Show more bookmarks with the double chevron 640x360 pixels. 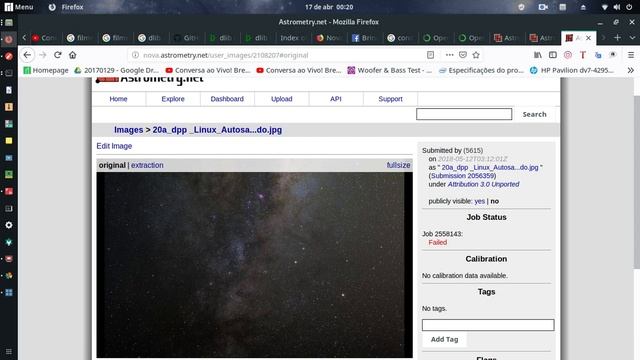click(631, 70)
